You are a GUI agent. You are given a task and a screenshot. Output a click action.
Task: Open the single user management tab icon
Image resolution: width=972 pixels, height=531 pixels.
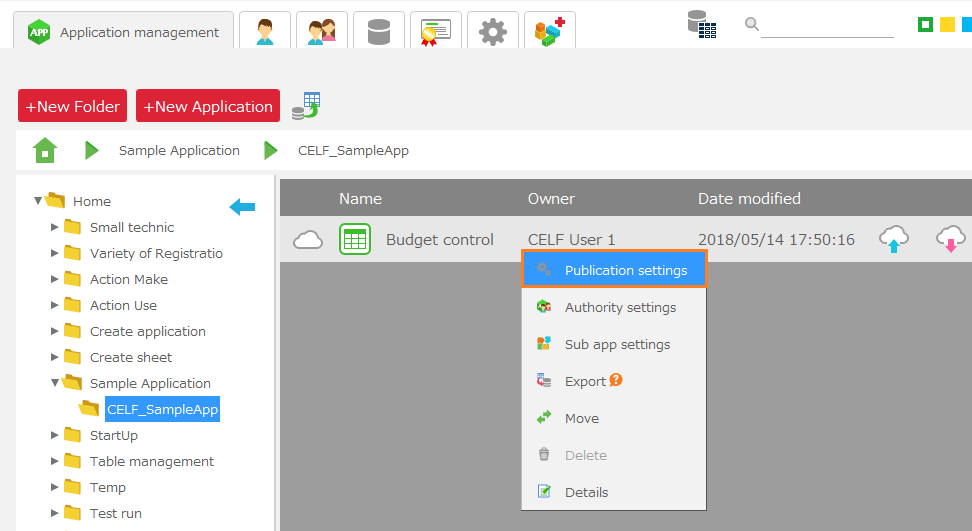(265, 31)
